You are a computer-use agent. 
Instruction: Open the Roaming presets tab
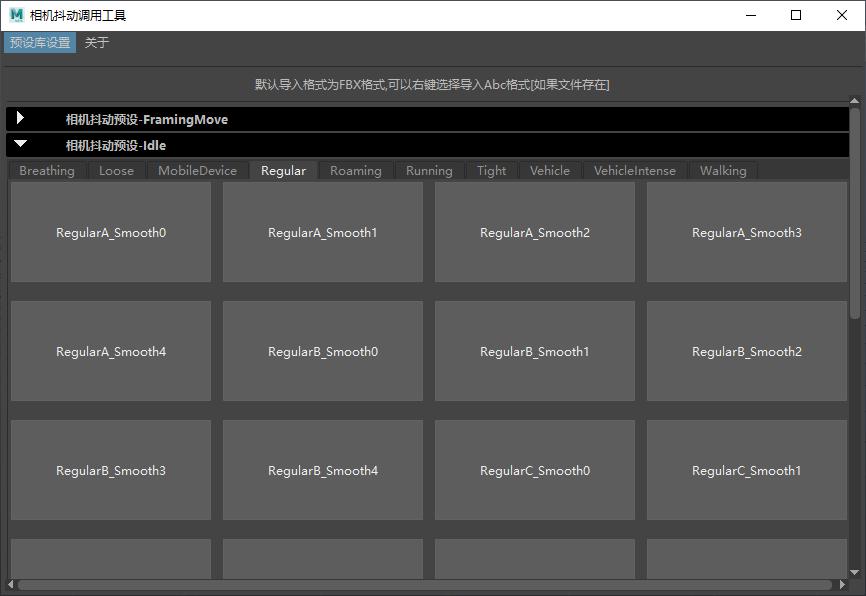tap(355, 171)
